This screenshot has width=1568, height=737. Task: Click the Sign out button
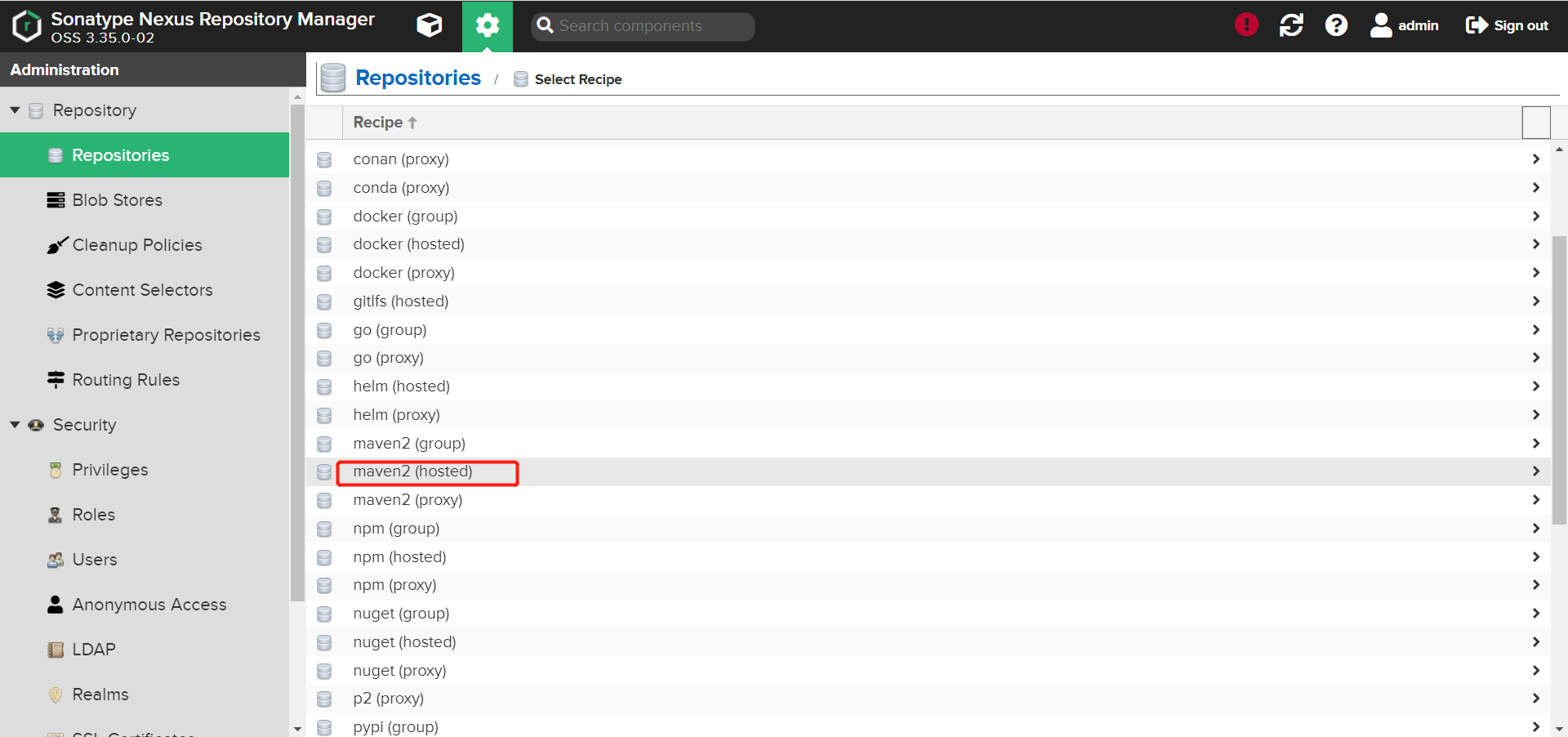click(x=1507, y=25)
